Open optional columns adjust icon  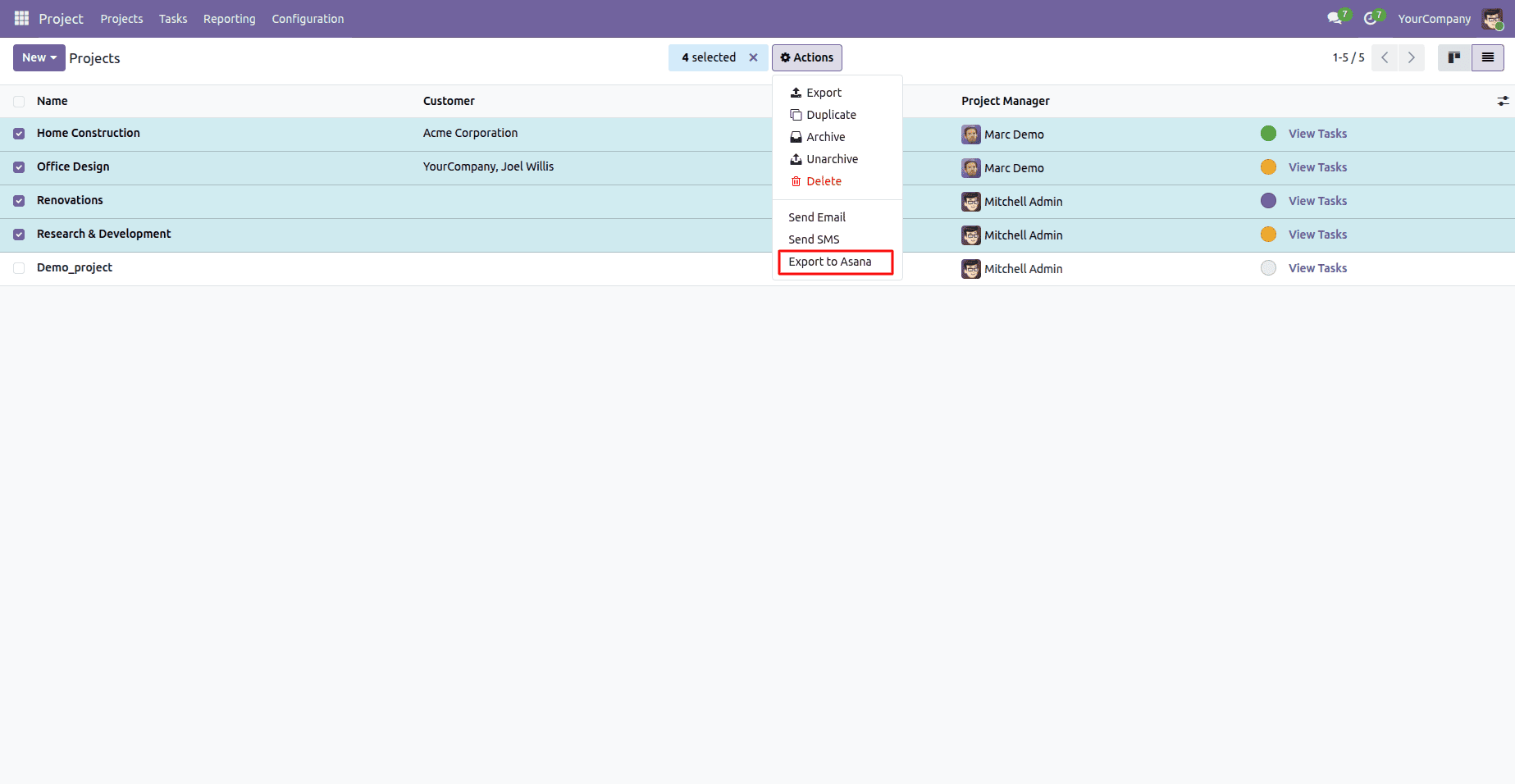pyautogui.click(x=1503, y=101)
